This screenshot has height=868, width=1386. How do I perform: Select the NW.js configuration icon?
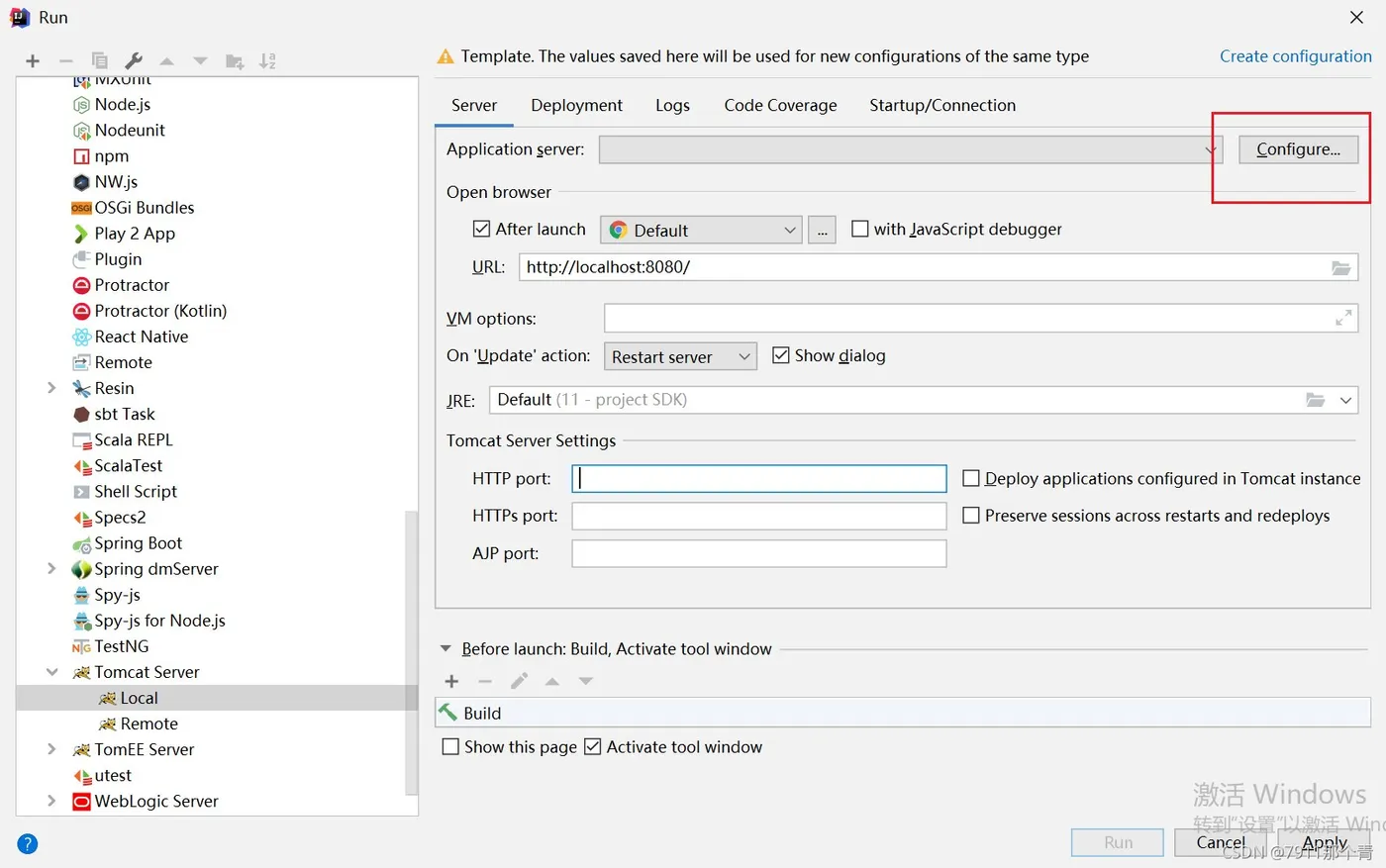click(81, 182)
